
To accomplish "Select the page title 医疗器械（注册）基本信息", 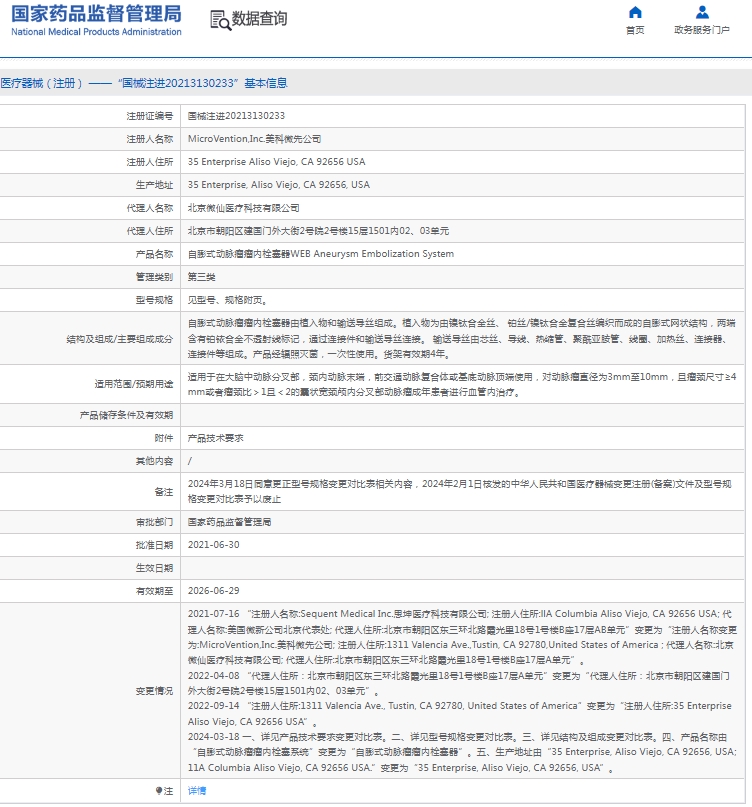I will tap(144, 83).
